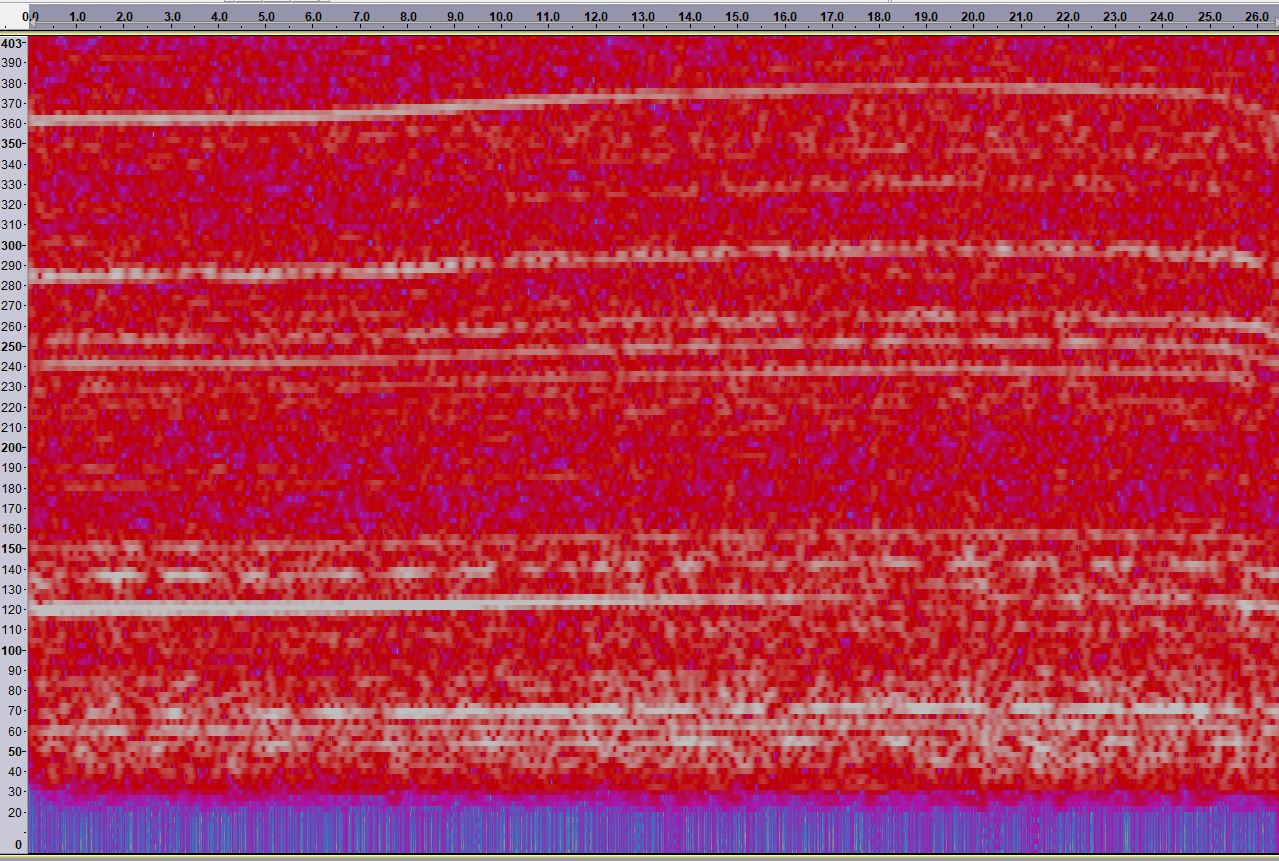Viewport: 1279px width, 861px height.
Task: Jump to 18.0 seconds on the timeline ruler
Action: (879, 17)
